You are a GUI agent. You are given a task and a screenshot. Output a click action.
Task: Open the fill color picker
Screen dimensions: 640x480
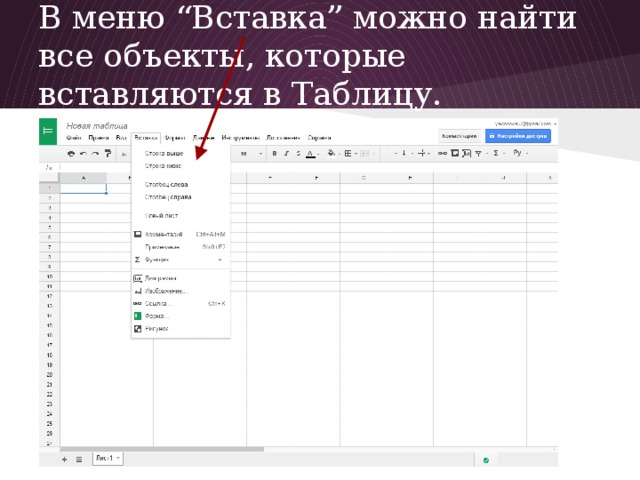[331, 153]
